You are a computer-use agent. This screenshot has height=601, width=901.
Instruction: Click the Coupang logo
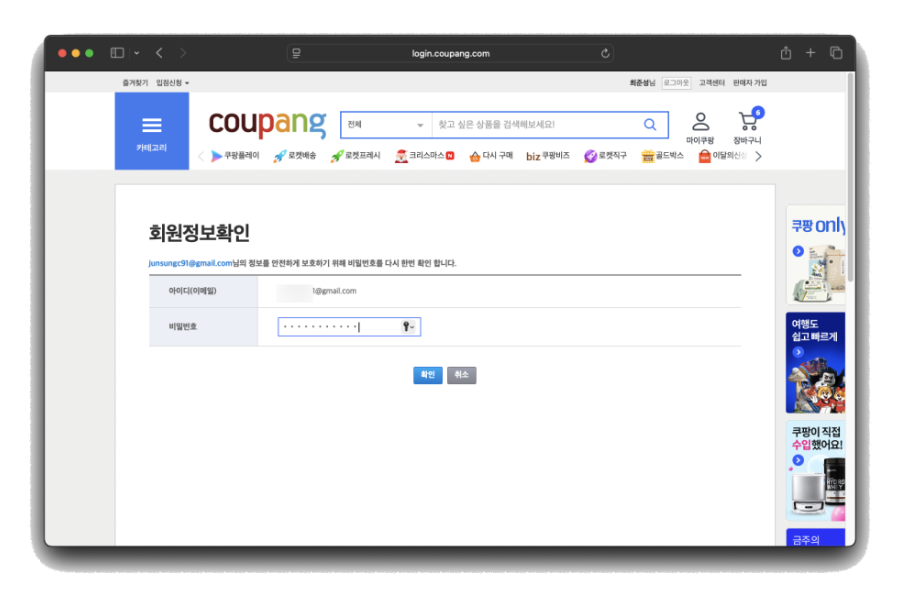pyautogui.click(x=267, y=125)
